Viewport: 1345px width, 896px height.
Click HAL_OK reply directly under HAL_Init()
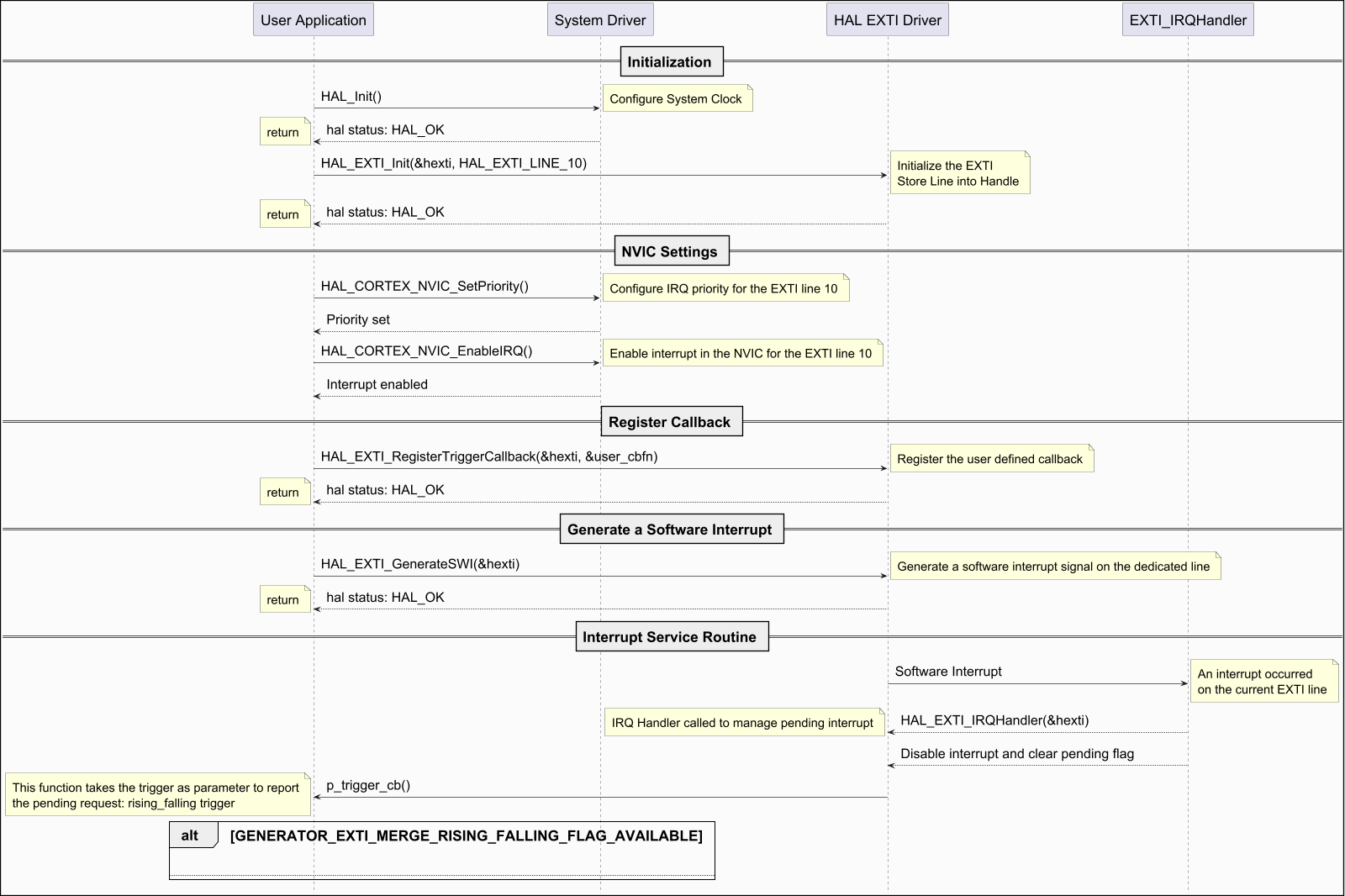click(x=385, y=129)
